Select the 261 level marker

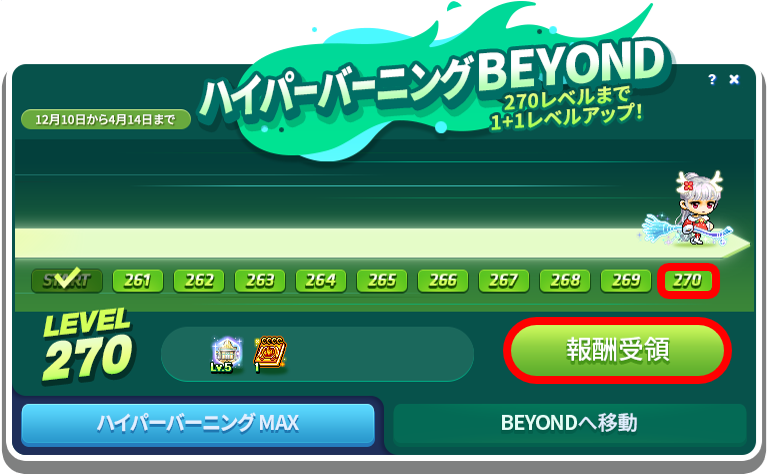coord(138,281)
